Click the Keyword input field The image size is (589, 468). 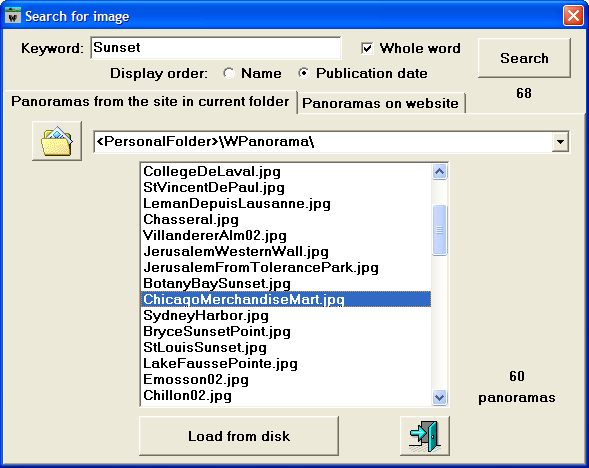tap(216, 48)
